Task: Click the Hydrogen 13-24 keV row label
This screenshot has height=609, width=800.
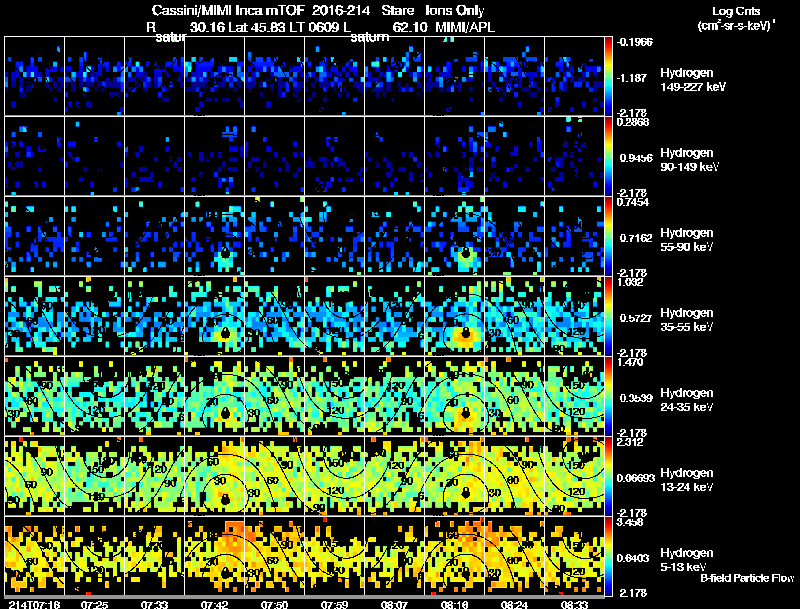Action: tap(687, 480)
